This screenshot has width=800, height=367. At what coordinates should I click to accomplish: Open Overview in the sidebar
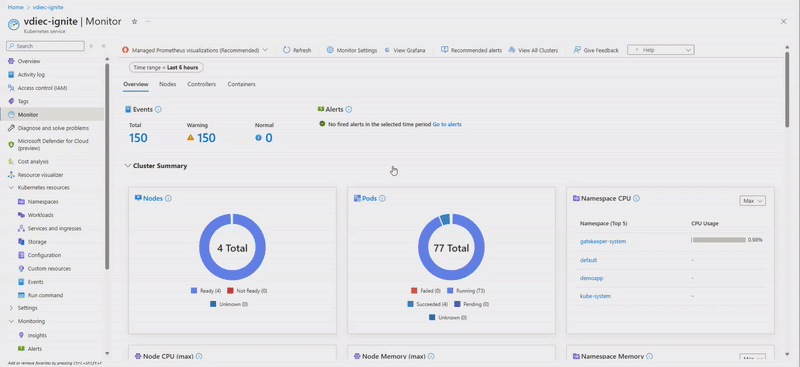point(29,61)
